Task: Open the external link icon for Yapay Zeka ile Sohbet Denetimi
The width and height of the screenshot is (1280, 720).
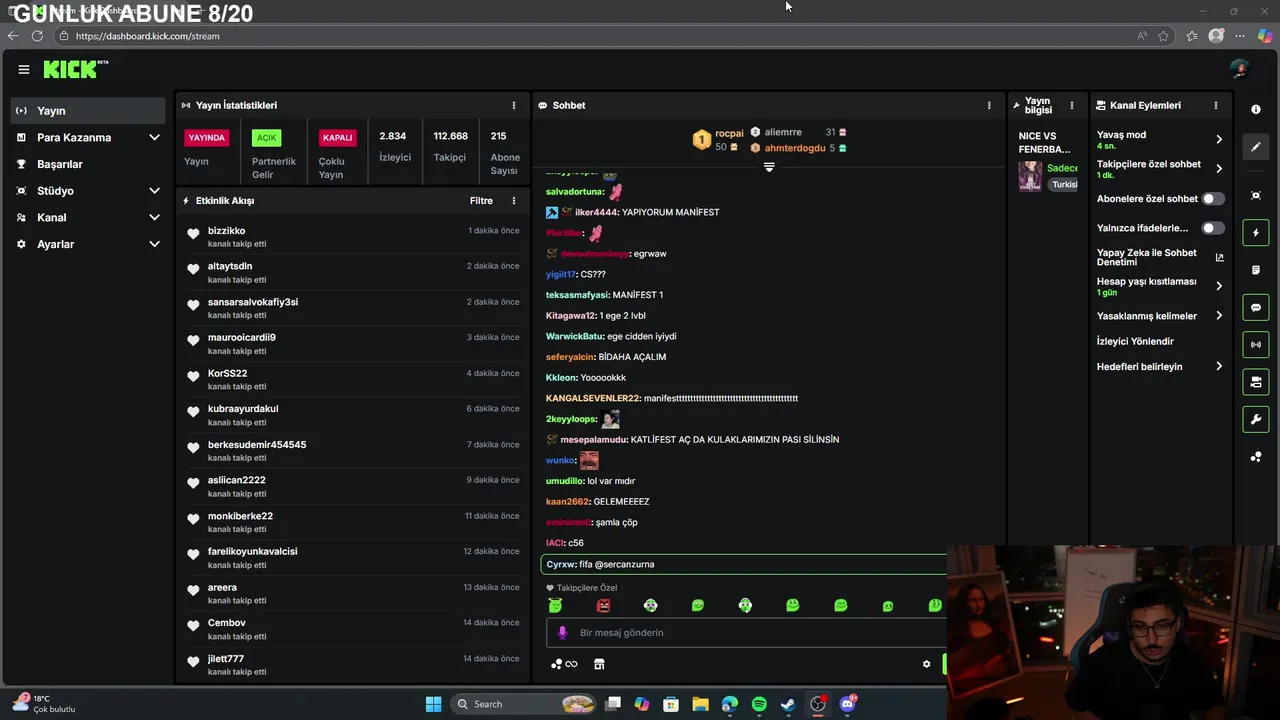Action: point(1219,257)
